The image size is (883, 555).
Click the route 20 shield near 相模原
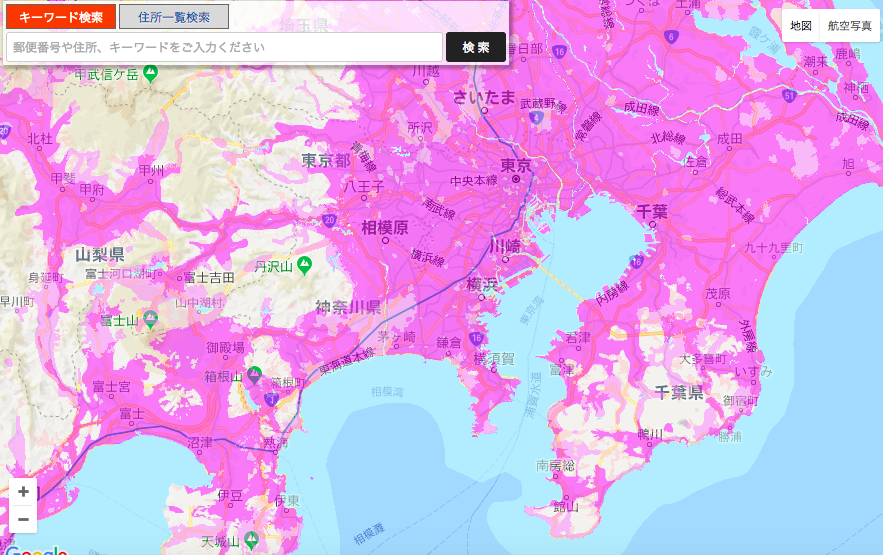(329, 221)
